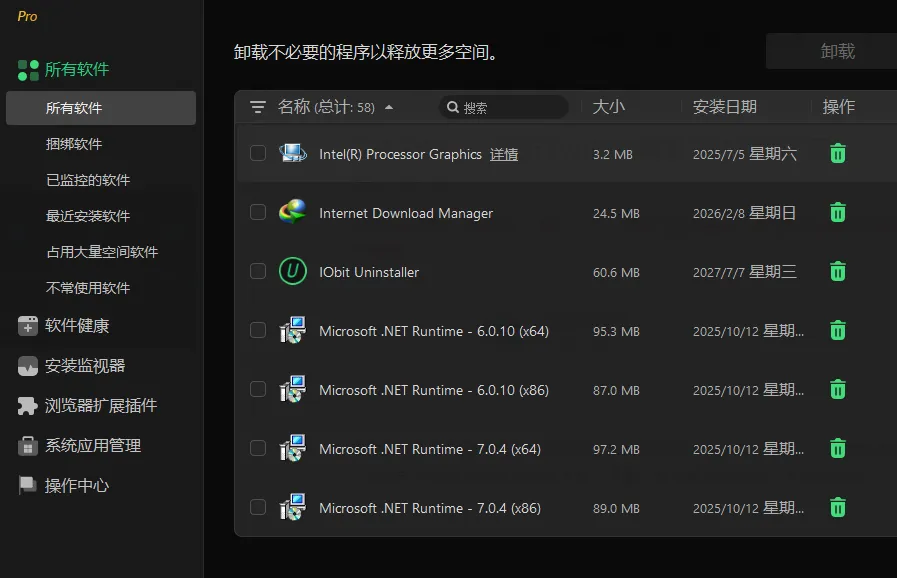The width and height of the screenshot is (897, 578).
Task: Click the 97.2 MB size value
Action: 616,449
